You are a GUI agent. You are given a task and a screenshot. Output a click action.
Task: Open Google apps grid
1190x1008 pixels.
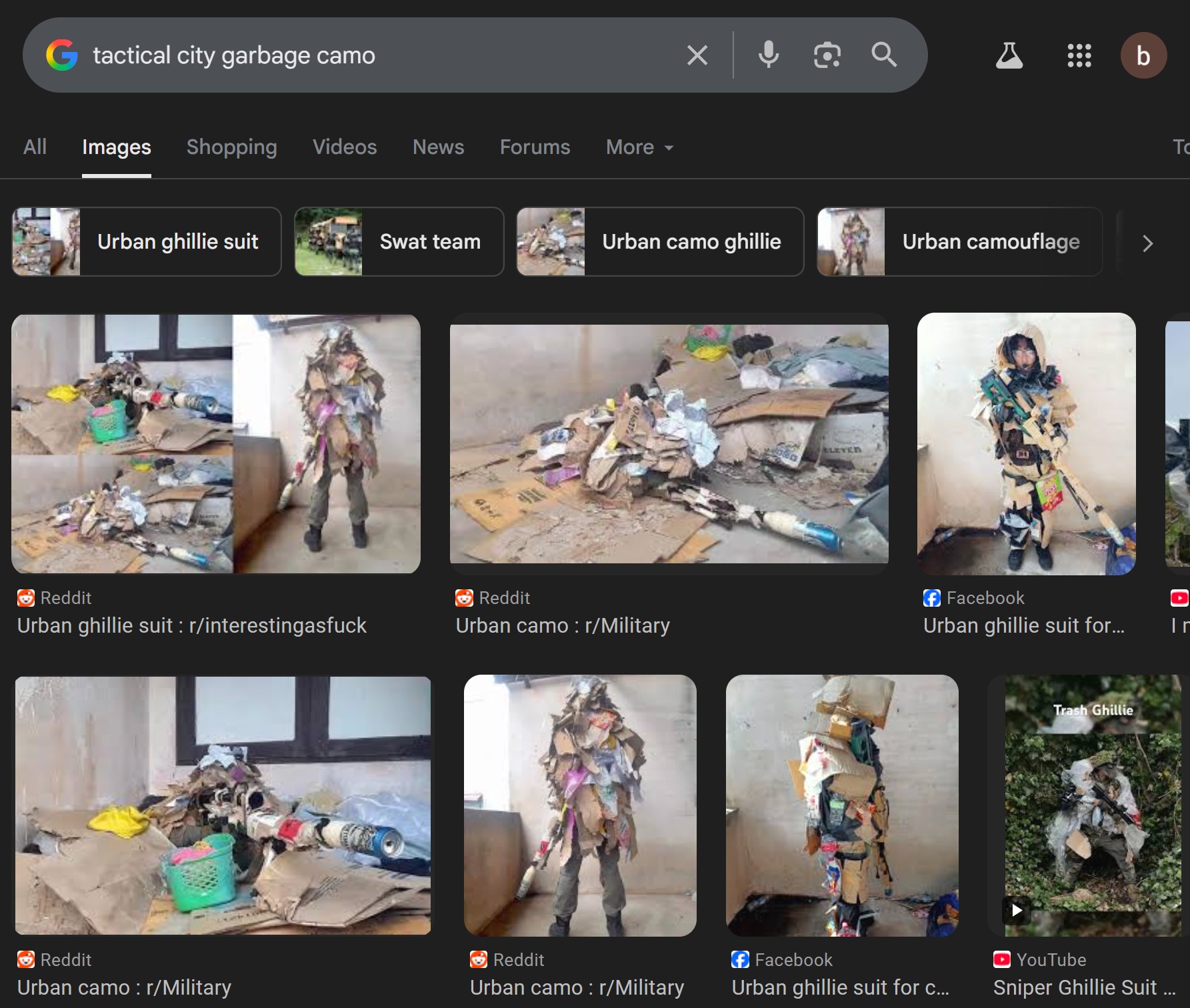point(1079,55)
